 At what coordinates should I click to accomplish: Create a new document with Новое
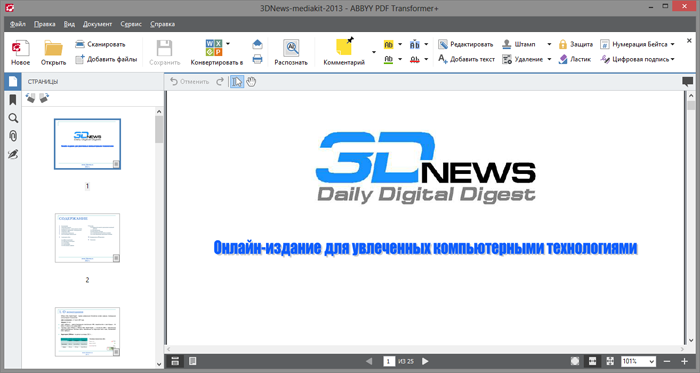[21, 53]
